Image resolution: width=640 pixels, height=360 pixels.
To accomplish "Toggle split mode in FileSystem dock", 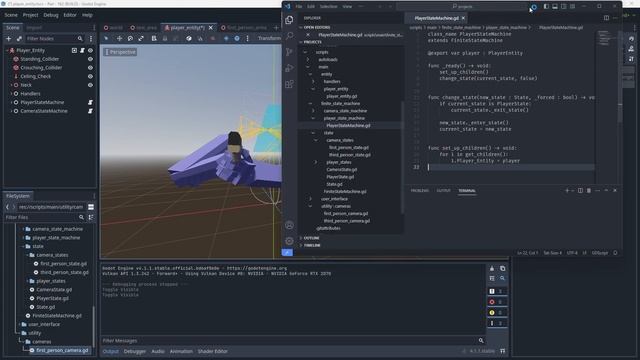I will (x=91, y=207).
